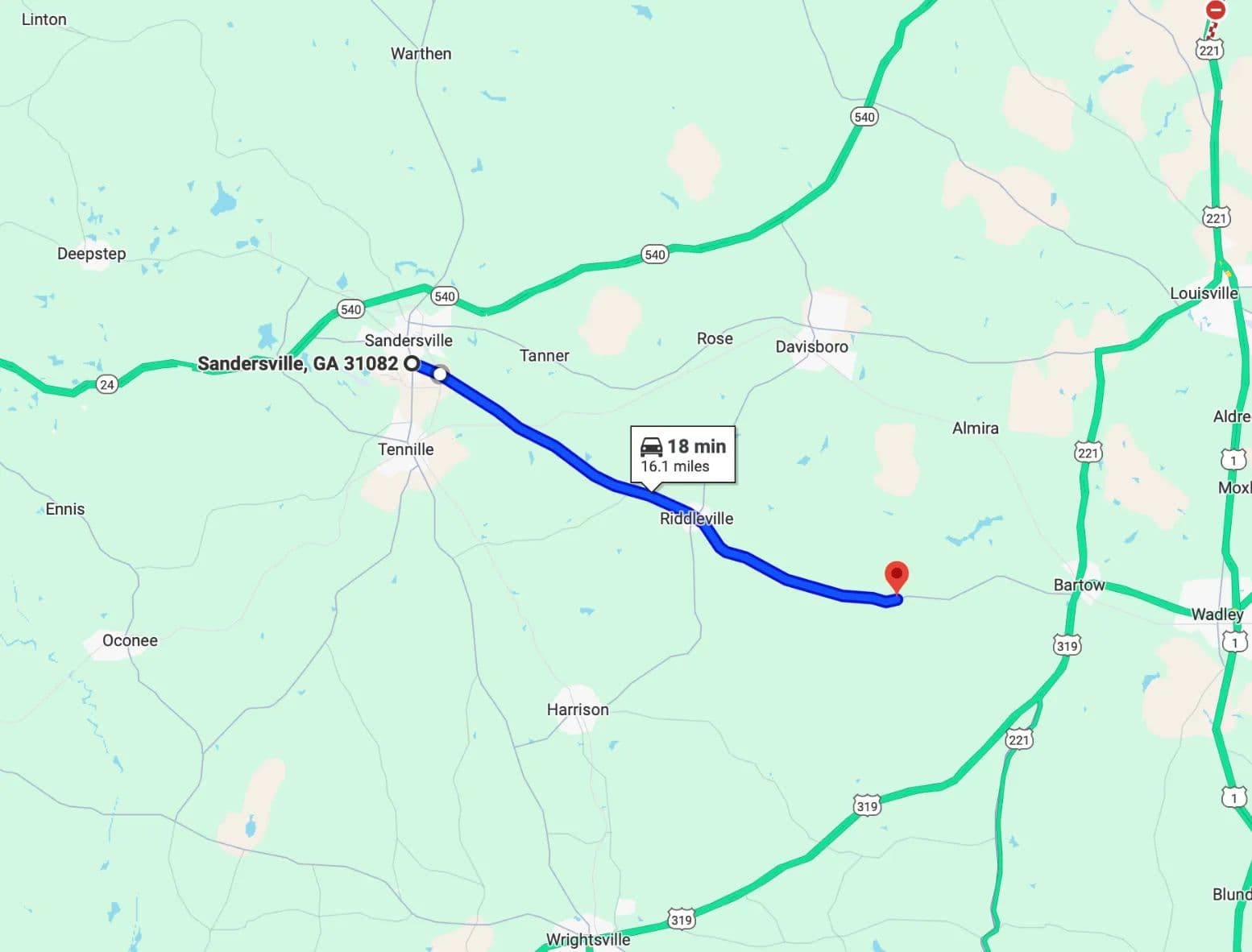Click the Davisboro town label
The height and width of the screenshot is (952, 1252).
coord(811,346)
